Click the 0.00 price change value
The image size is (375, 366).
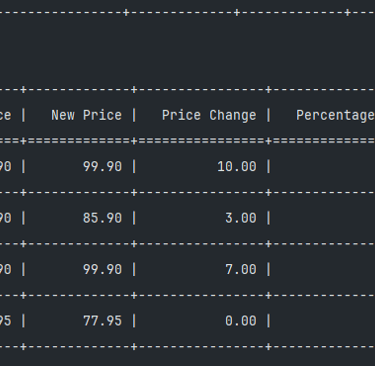(241, 321)
